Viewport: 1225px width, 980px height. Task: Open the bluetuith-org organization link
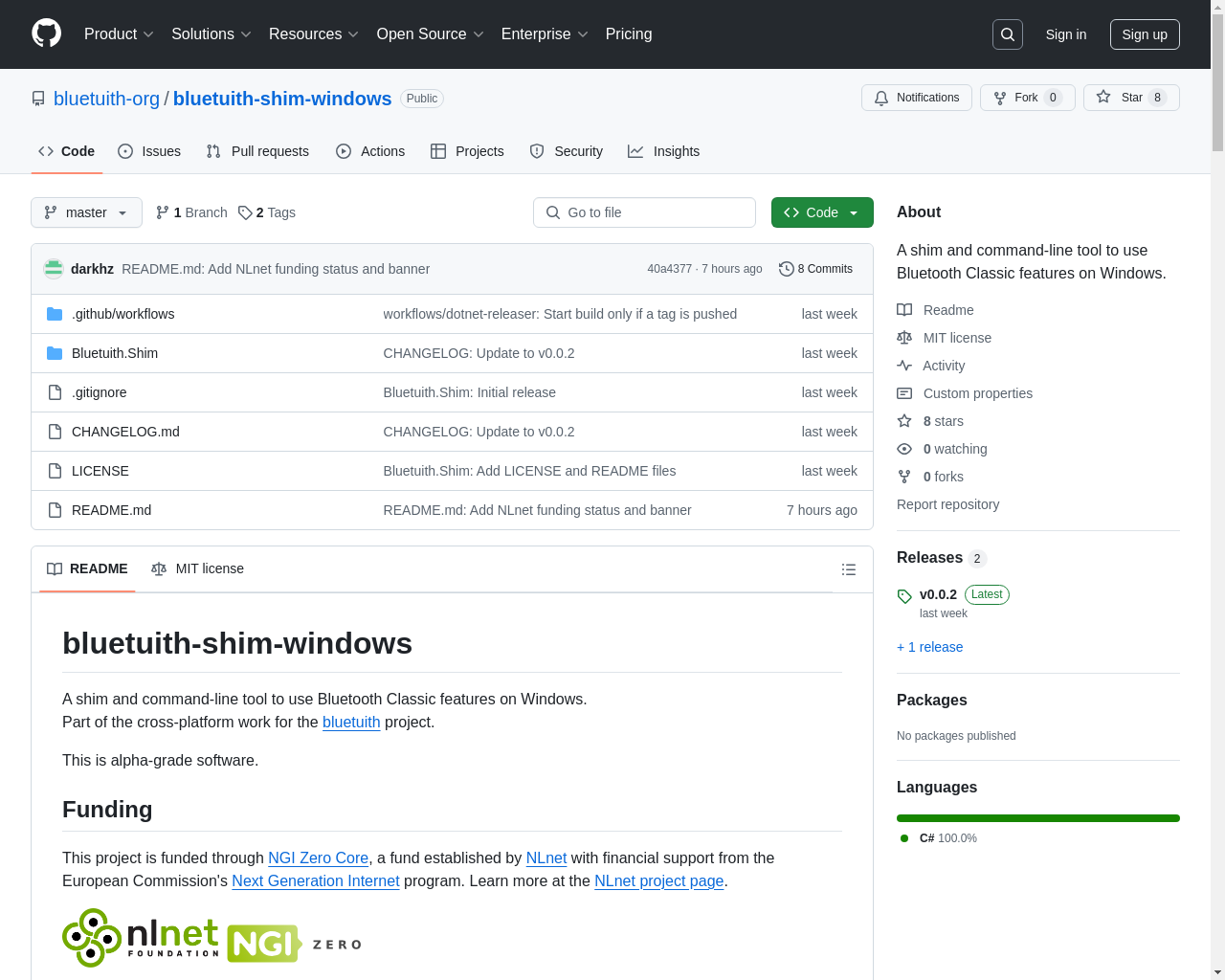[x=106, y=99]
